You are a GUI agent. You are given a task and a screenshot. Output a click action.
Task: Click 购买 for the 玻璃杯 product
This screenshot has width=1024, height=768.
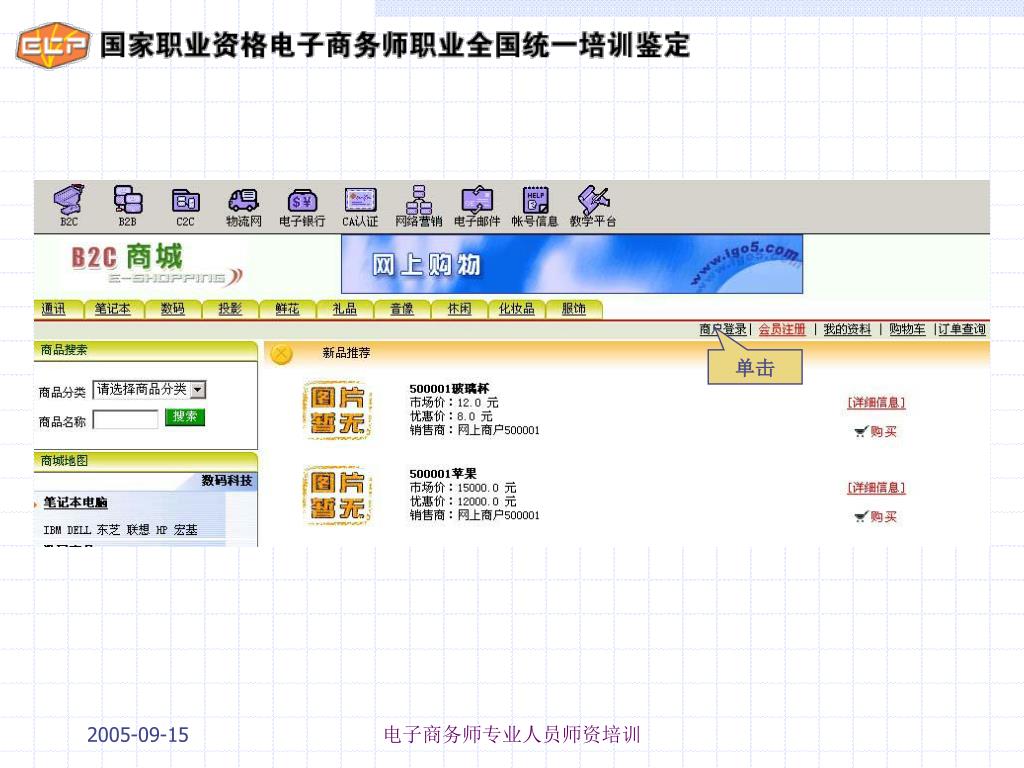coord(883,432)
